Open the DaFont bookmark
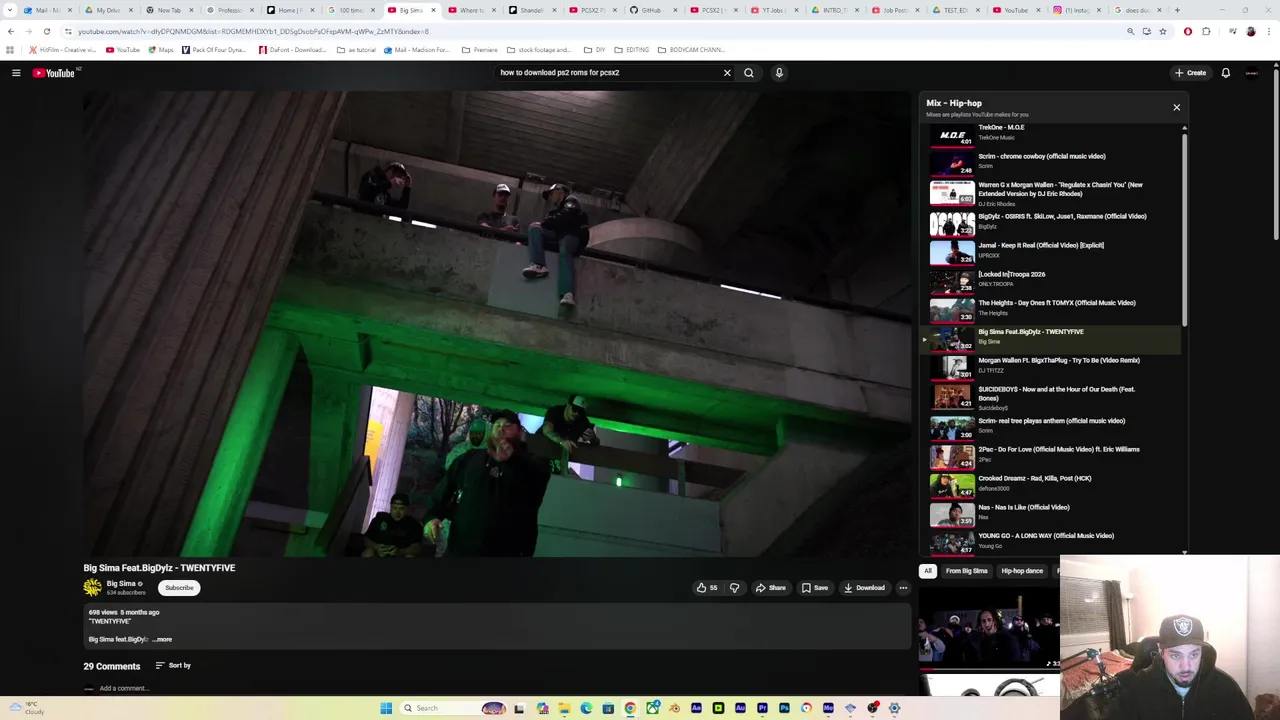Image resolution: width=1280 pixels, height=720 pixels. pyautogui.click(x=292, y=50)
